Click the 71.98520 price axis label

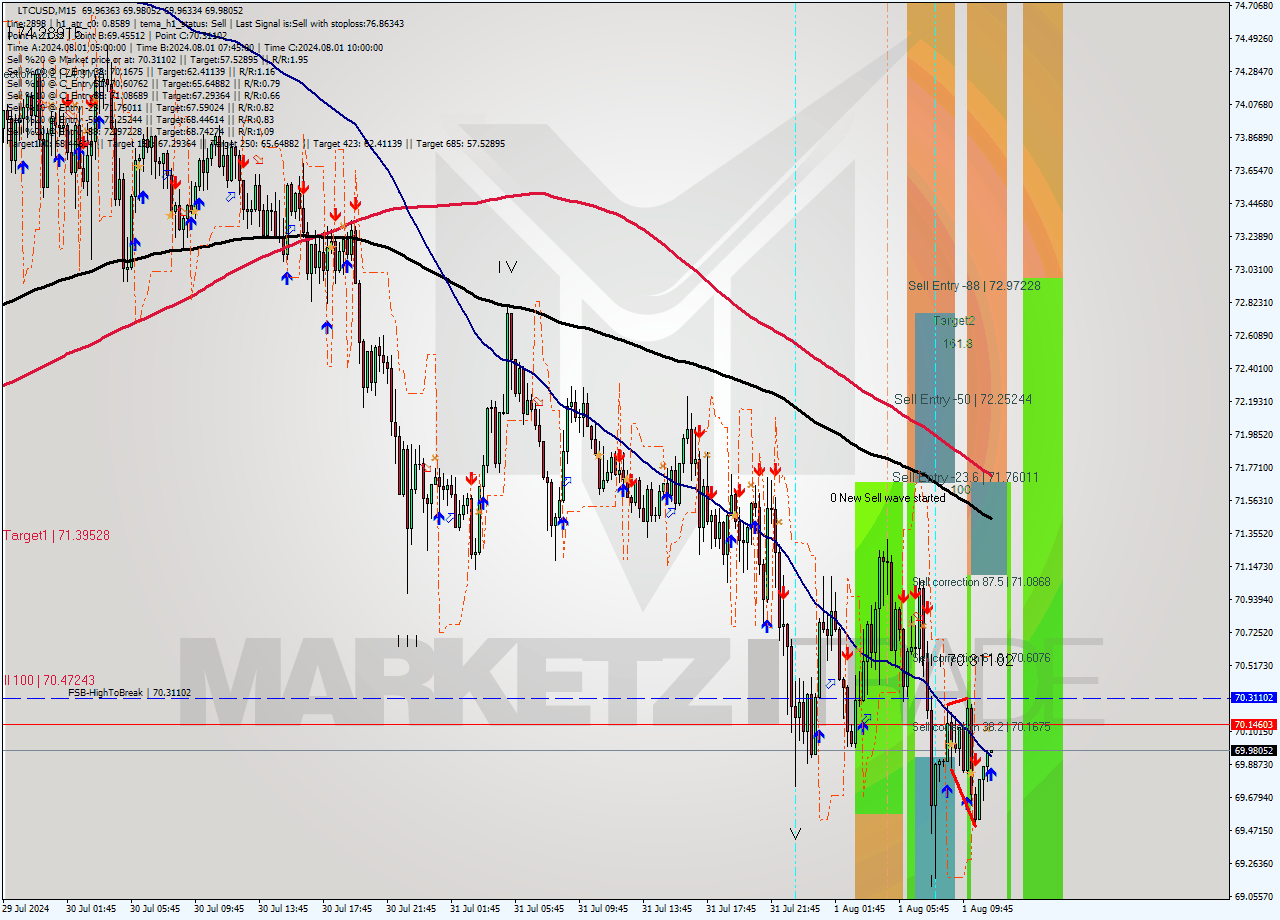(1253, 434)
